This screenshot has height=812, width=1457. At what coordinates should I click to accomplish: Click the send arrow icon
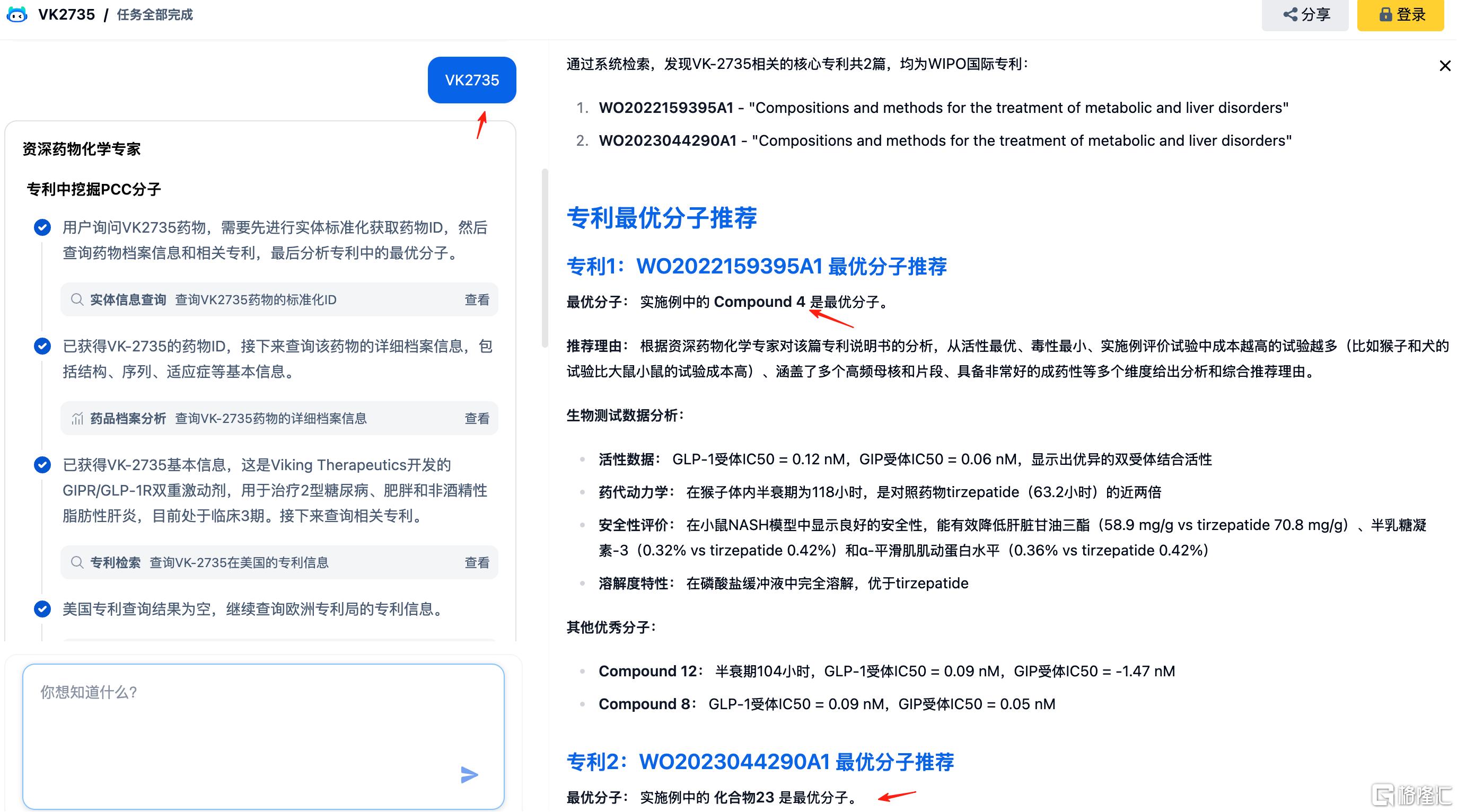pyautogui.click(x=469, y=775)
